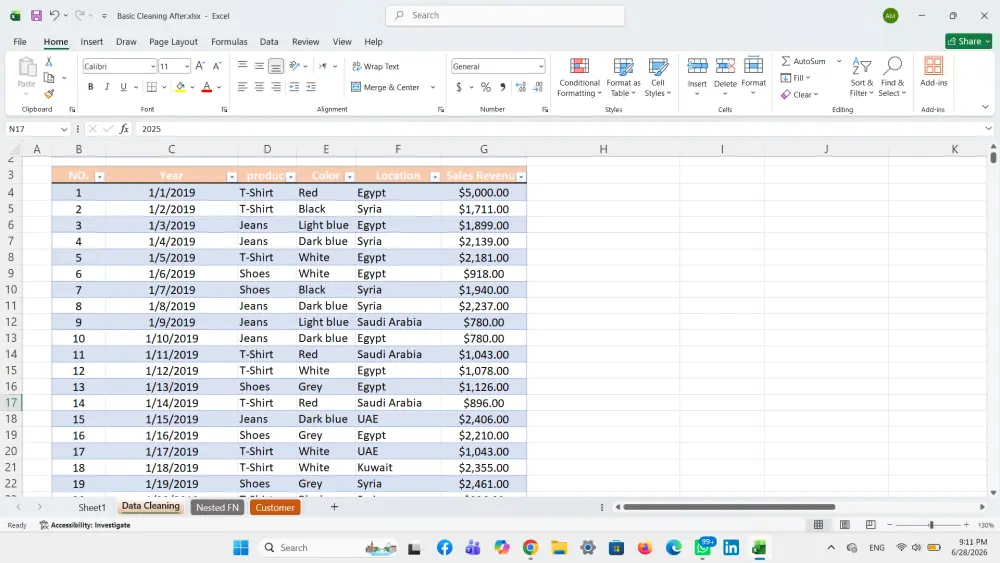Switch to the Data ribbon tab
Screen dimensions: 1000x563
tap(268, 41)
